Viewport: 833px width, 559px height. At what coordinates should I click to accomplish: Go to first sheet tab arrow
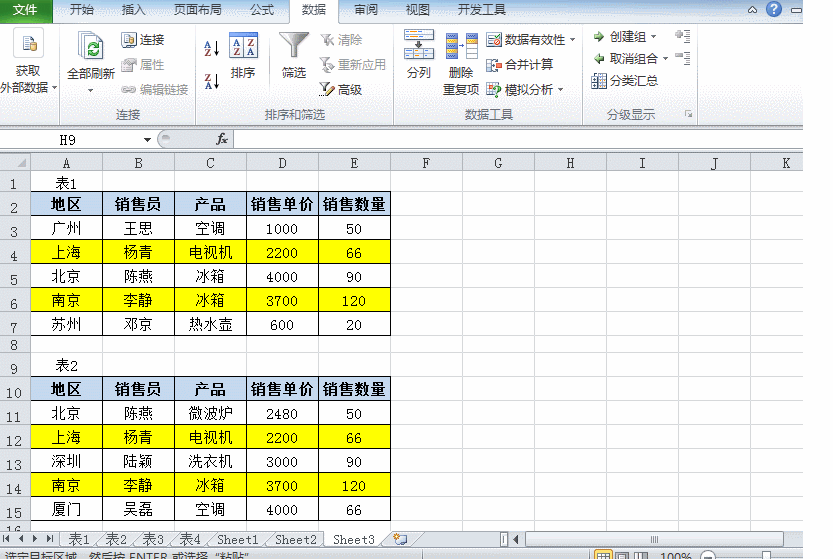(6, 539)
